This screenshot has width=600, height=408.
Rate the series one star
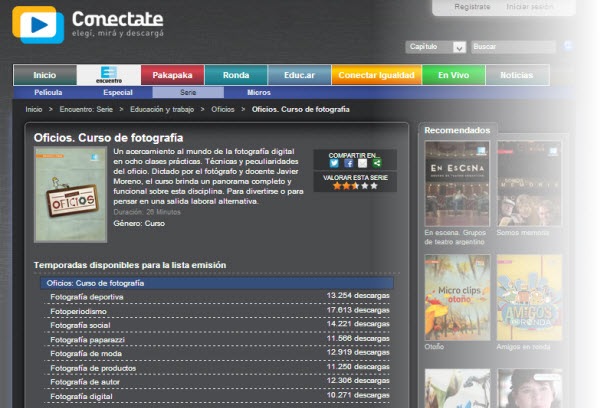coord(337,186)
